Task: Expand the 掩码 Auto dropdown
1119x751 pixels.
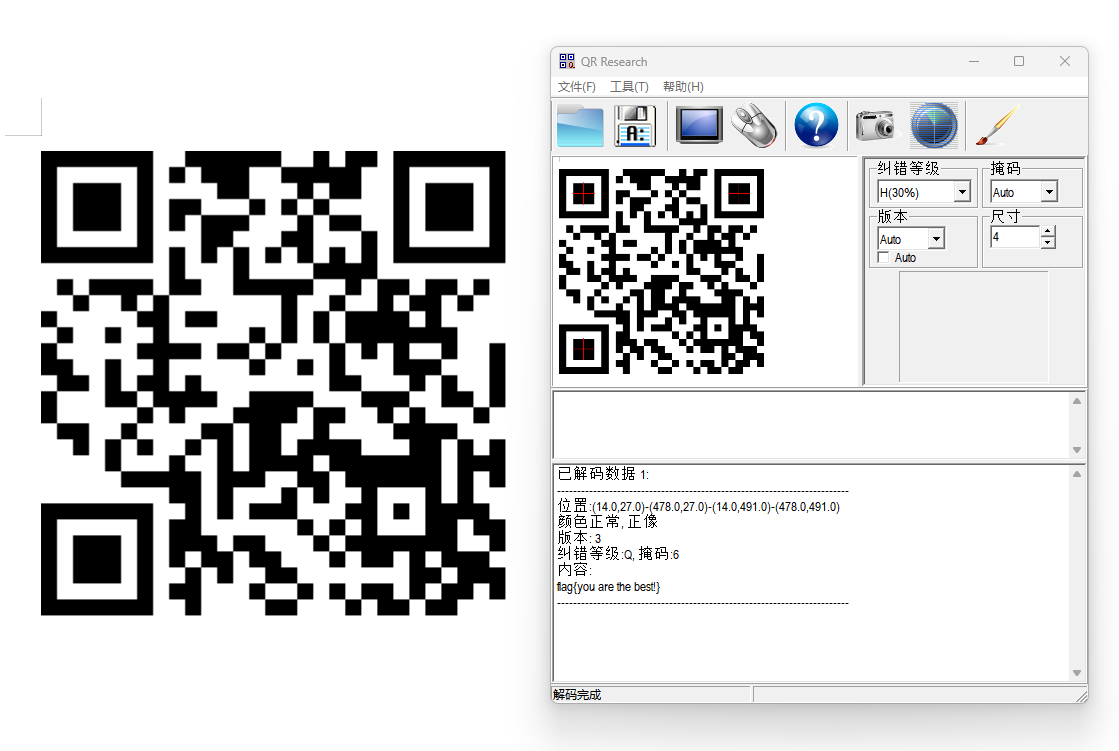Action: click(x=1049, y=192)
